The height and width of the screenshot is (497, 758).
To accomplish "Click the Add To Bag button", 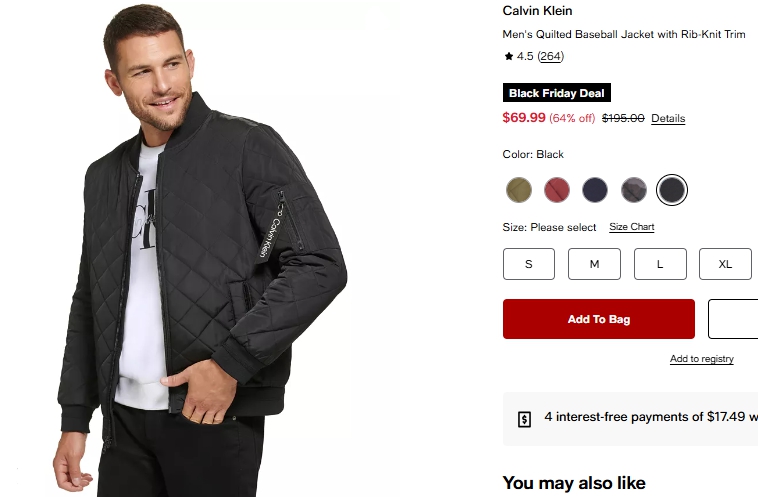I will coord(598,319).
